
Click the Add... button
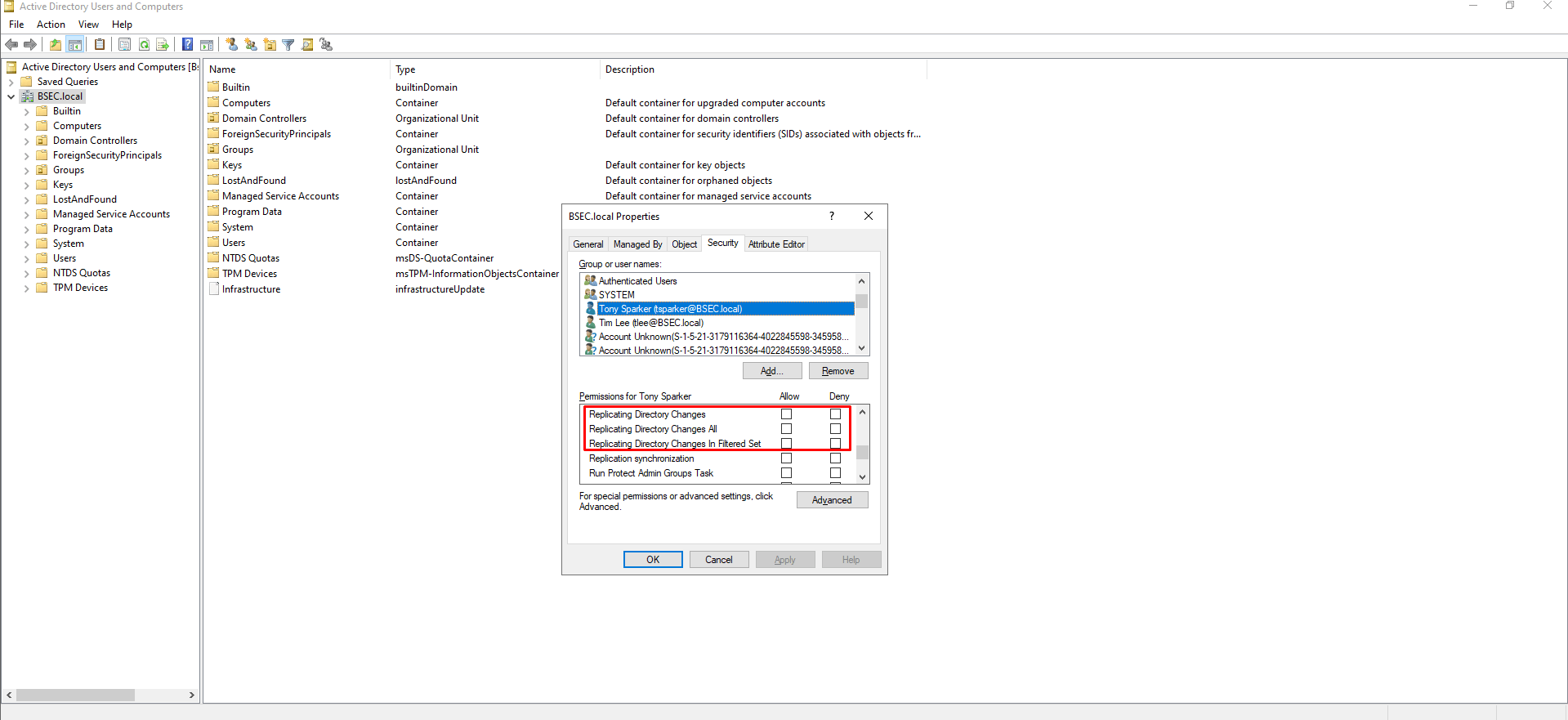[772, 371]
